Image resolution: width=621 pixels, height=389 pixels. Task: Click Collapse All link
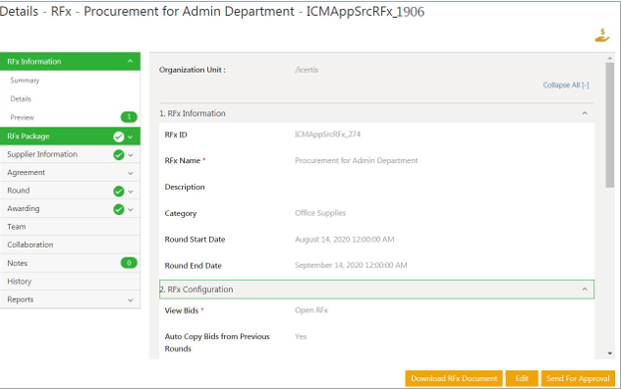566,85
